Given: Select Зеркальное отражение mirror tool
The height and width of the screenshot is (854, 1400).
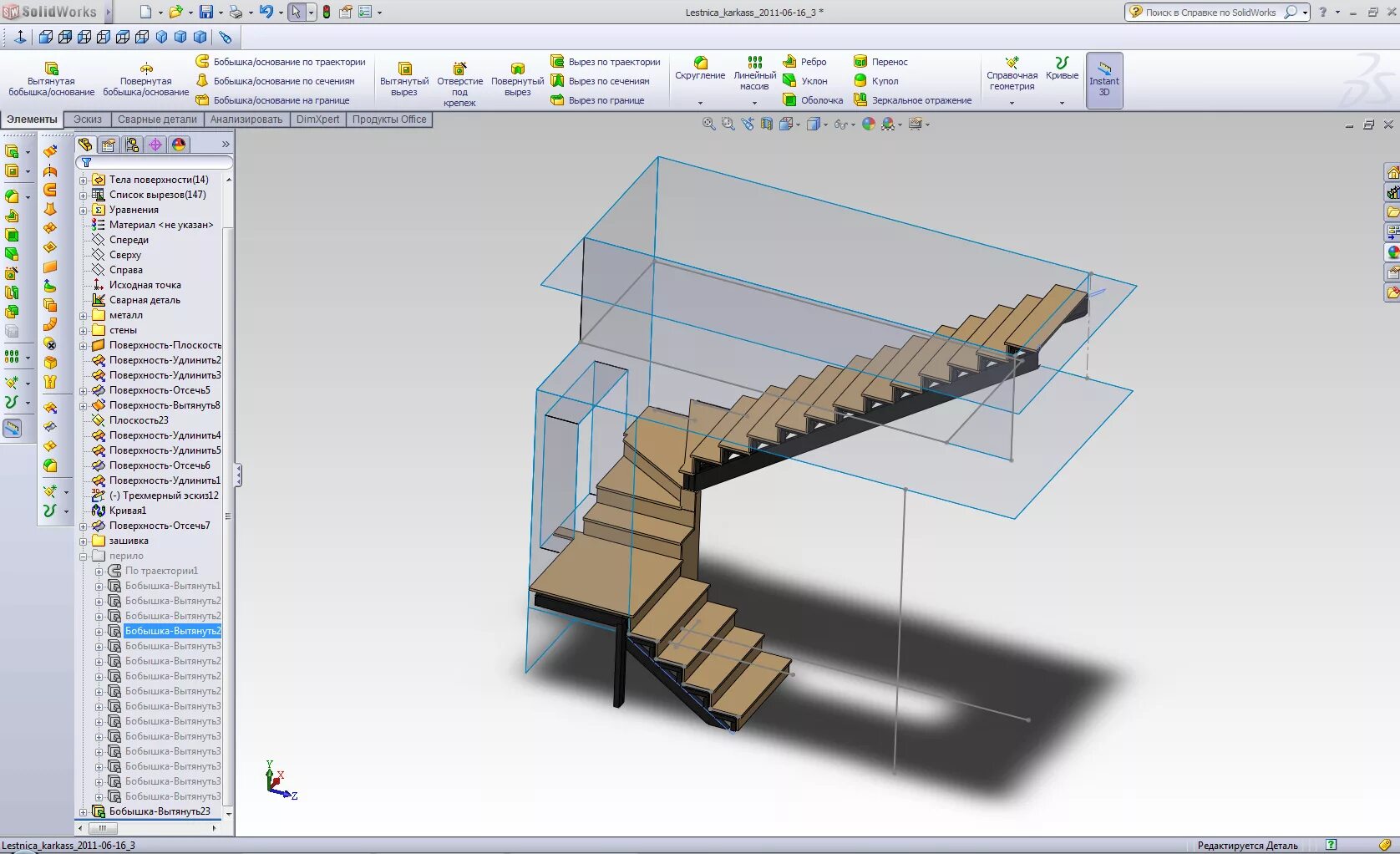Looking at the screenshot, I should pyautogui.click(x=912, y=100).
